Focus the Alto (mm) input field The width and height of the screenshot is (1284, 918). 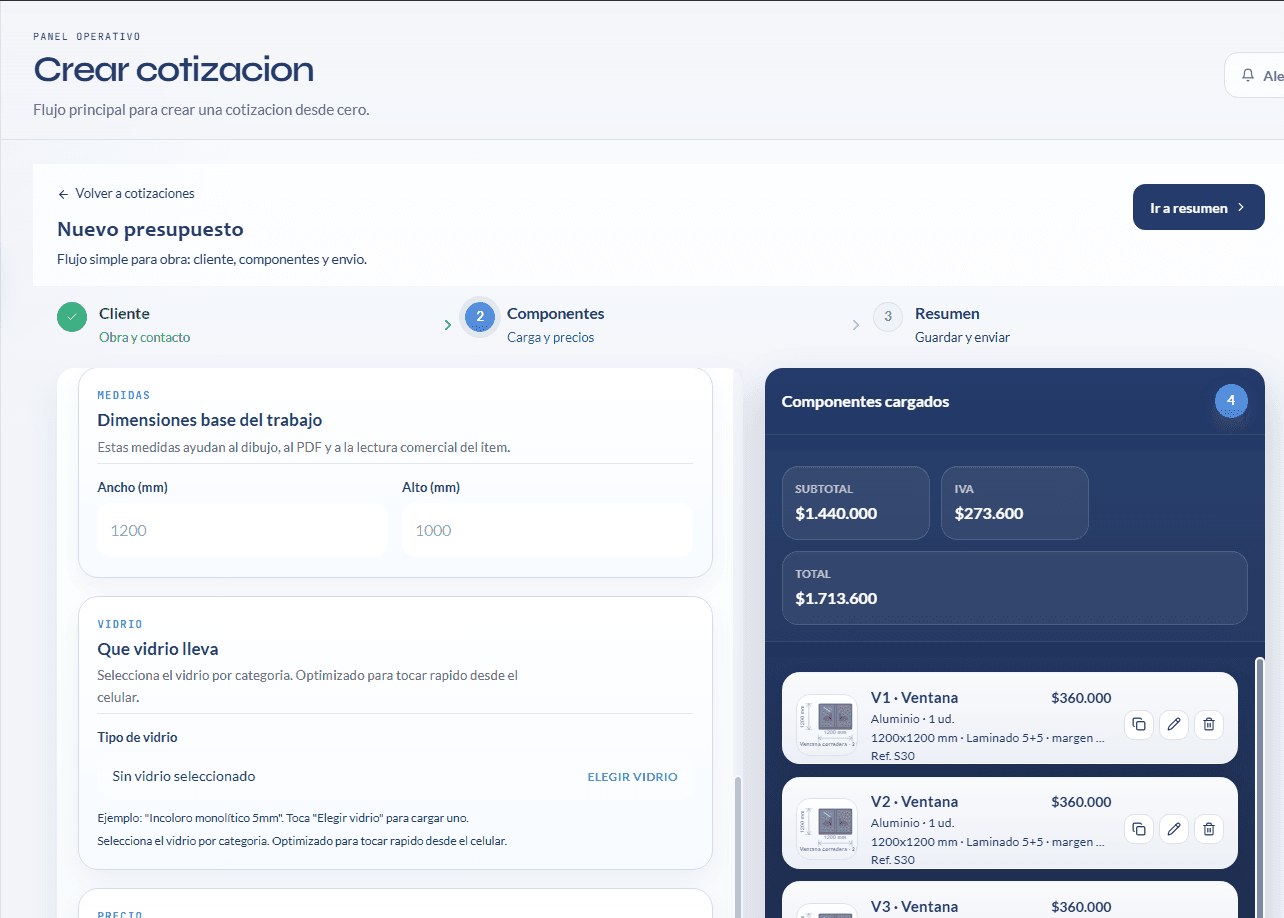547,530
